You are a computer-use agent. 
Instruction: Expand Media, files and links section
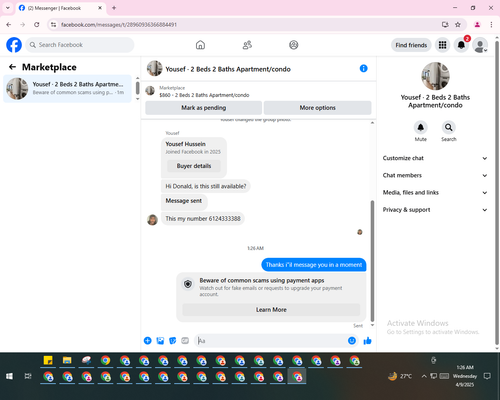(435, 193)
